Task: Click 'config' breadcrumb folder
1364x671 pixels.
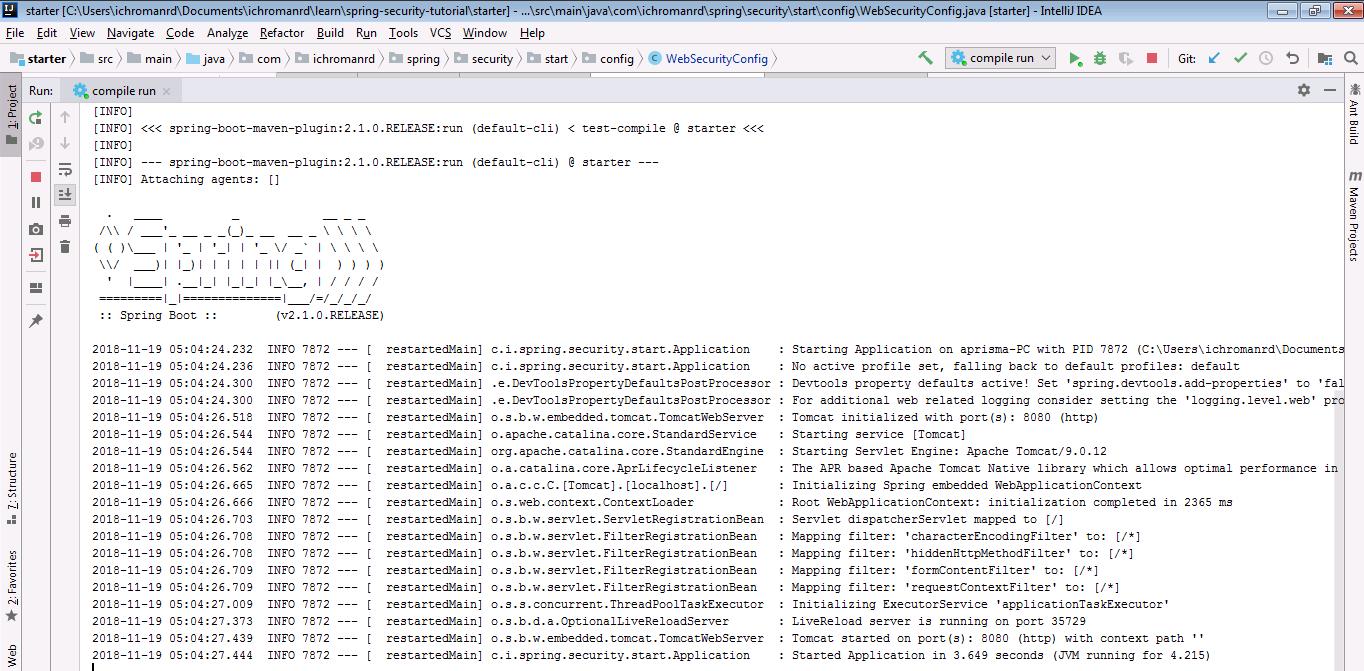Action: pos(608,58)
